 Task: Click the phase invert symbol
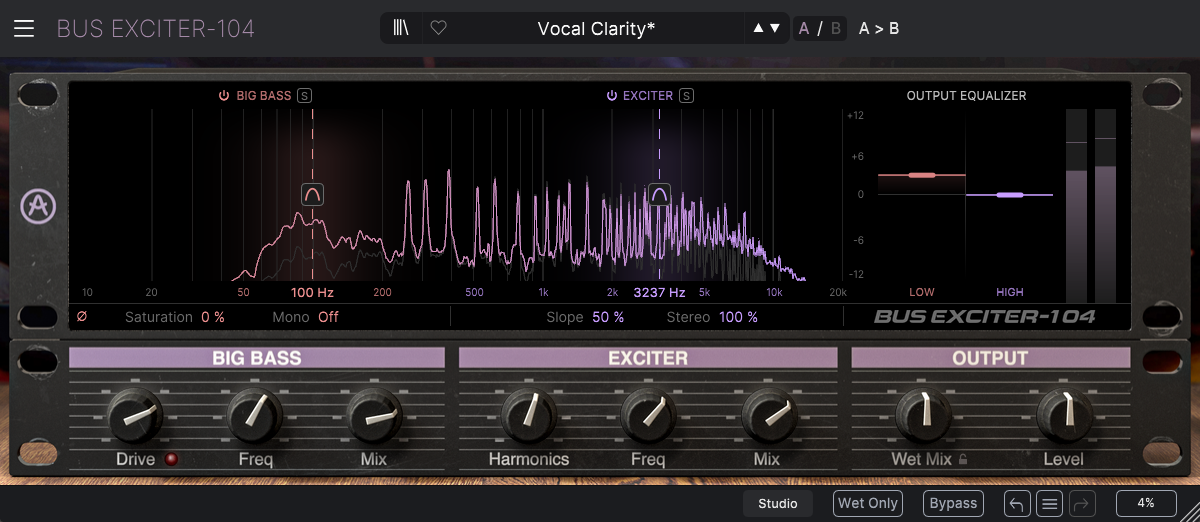point(82,317)
